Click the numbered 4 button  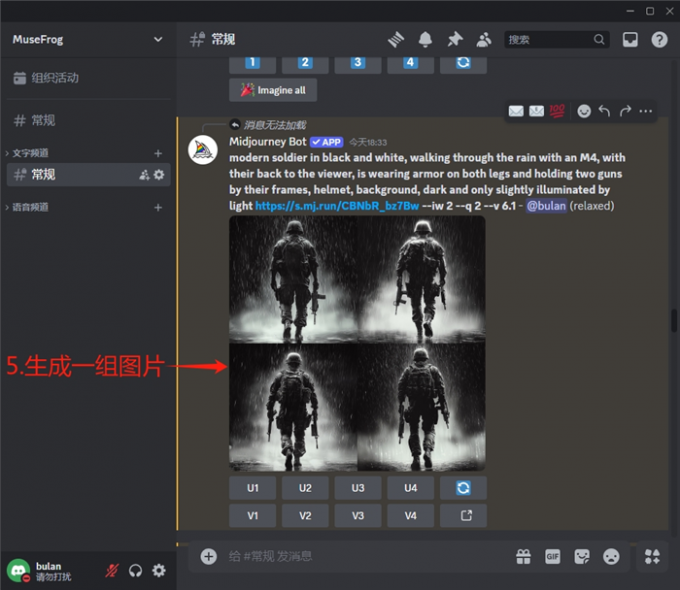pyautogui.click(x=410, y=63)
